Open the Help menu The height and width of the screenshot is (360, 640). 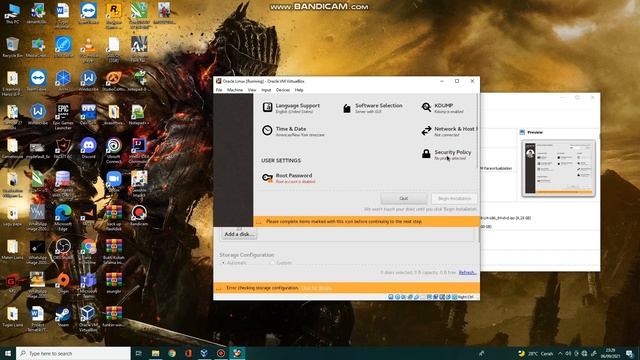[x=299, y=90]
